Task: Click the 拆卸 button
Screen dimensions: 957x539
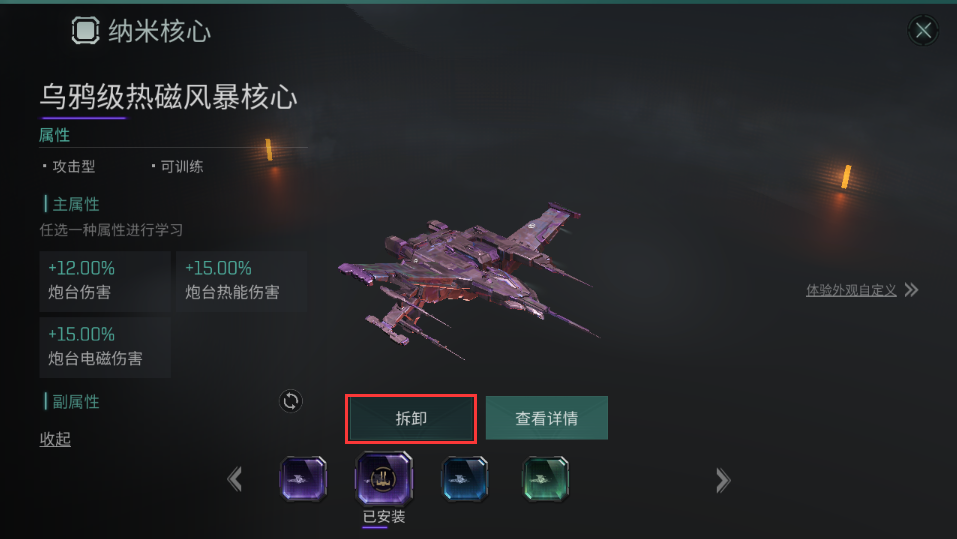Action: 411,418
